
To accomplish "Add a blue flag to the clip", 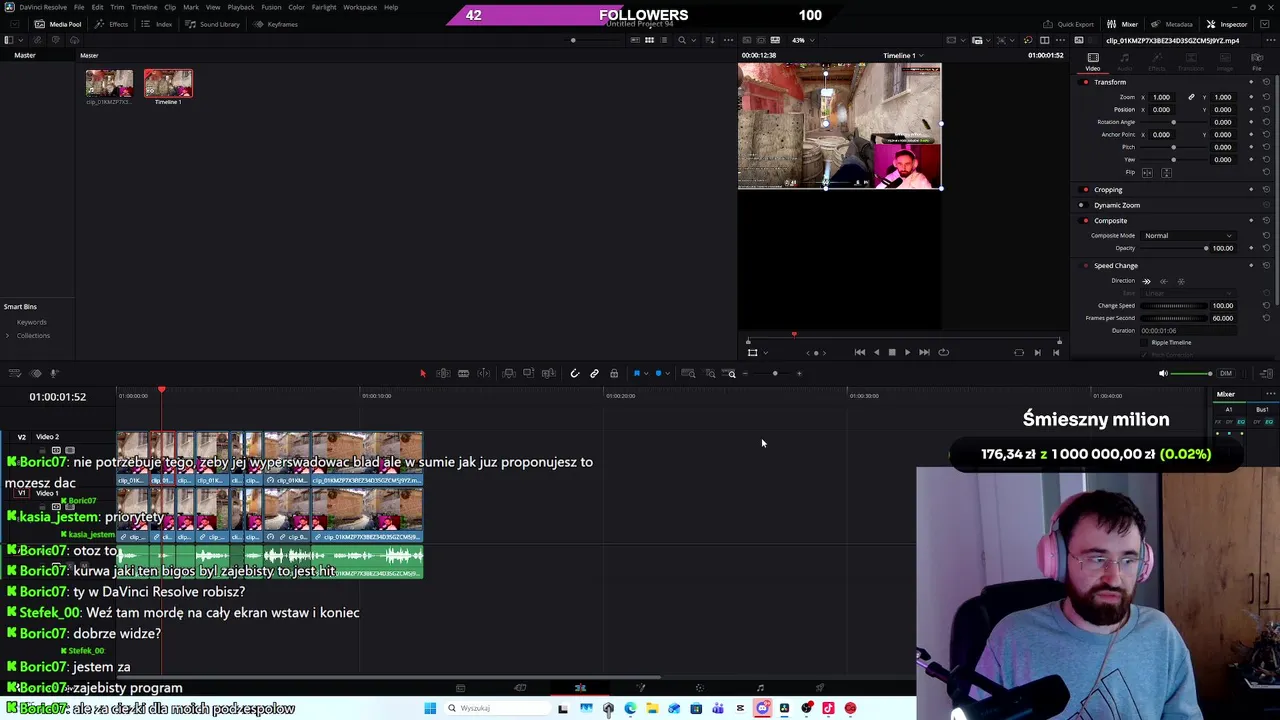I will 636,373.
